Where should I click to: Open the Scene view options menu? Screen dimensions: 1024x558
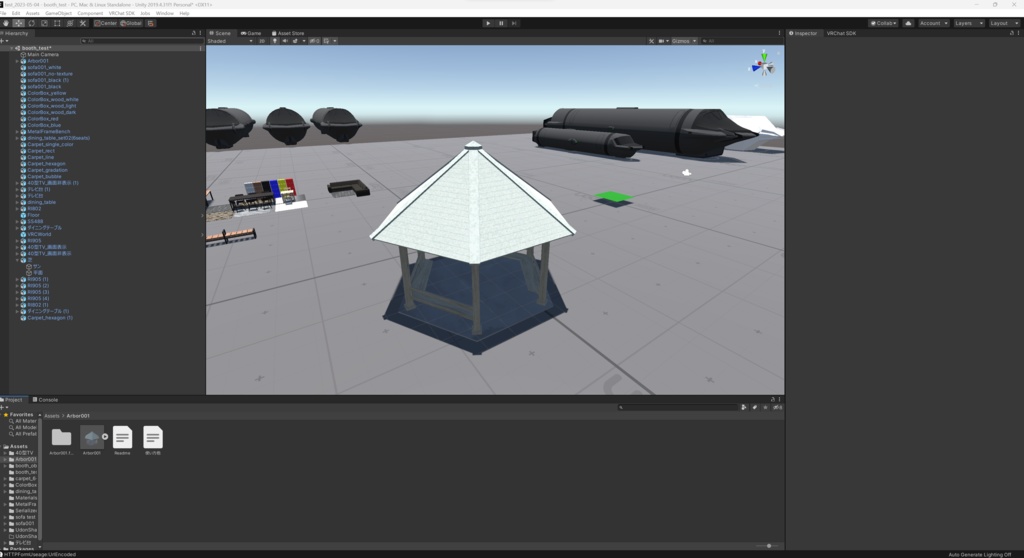click(x=779, y=33)
